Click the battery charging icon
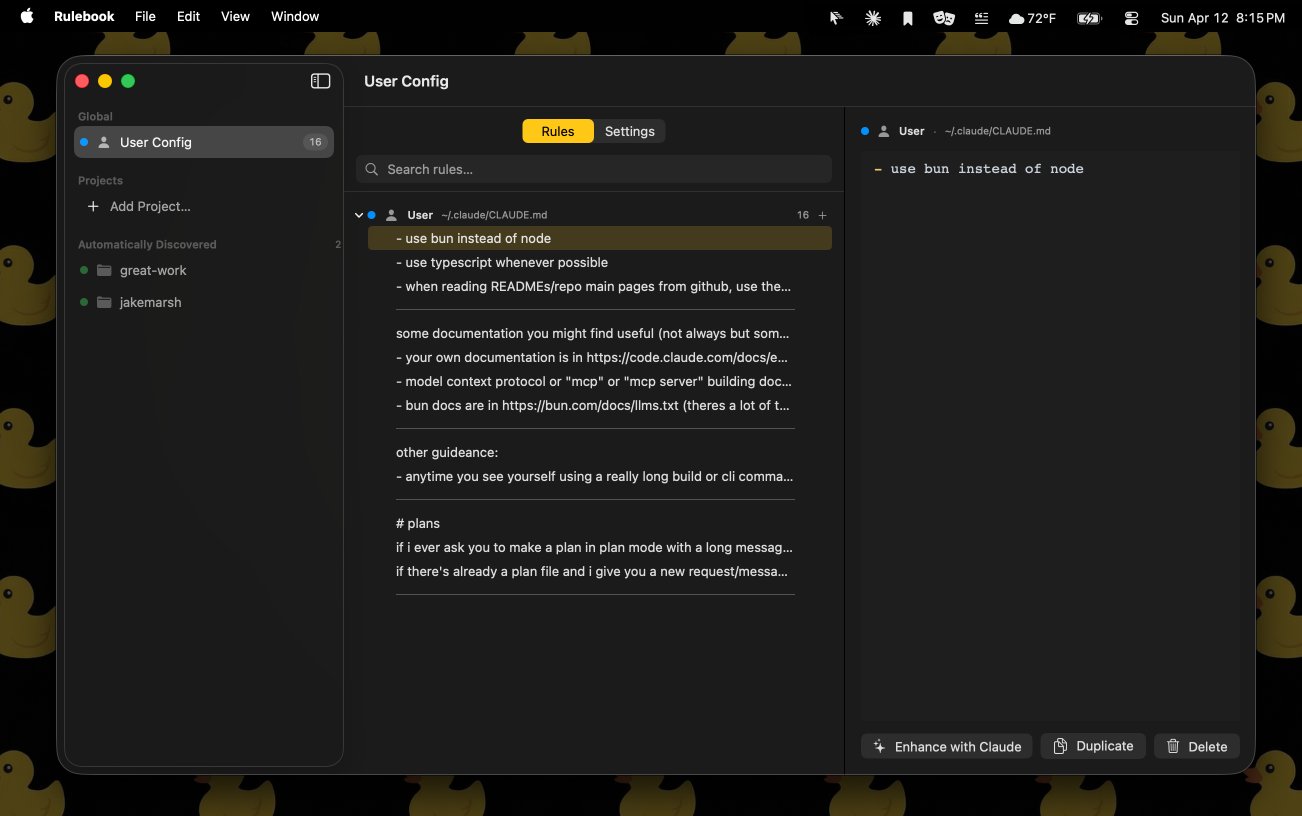 point(1088,18)
